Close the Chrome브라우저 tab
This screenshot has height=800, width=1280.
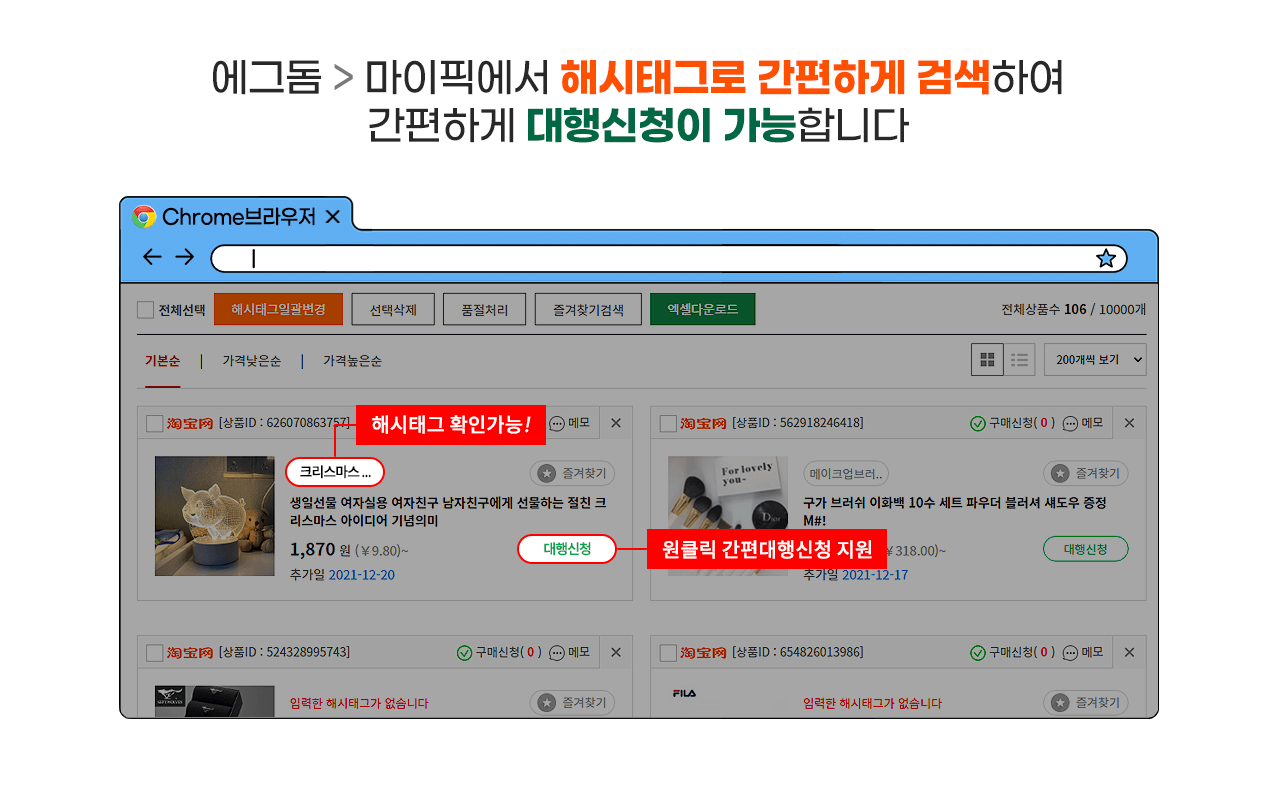coord(333,216)
